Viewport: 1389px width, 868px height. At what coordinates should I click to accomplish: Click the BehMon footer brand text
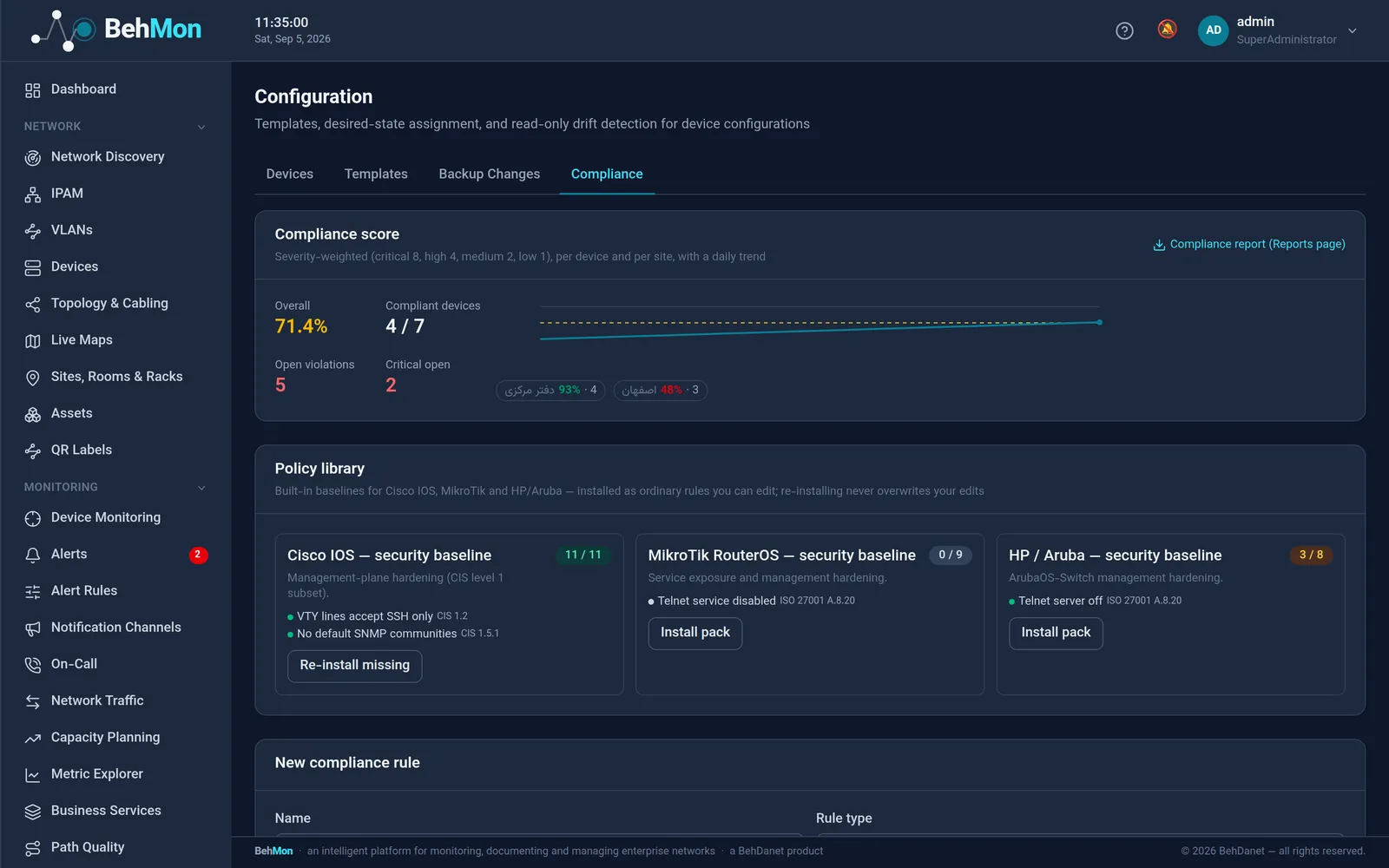point(273,852)
